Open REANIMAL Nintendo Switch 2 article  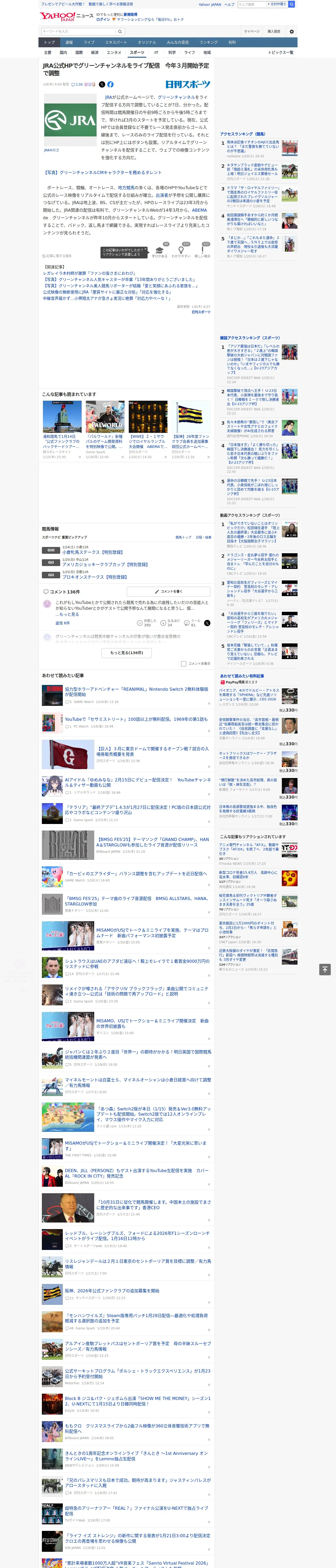137,691
